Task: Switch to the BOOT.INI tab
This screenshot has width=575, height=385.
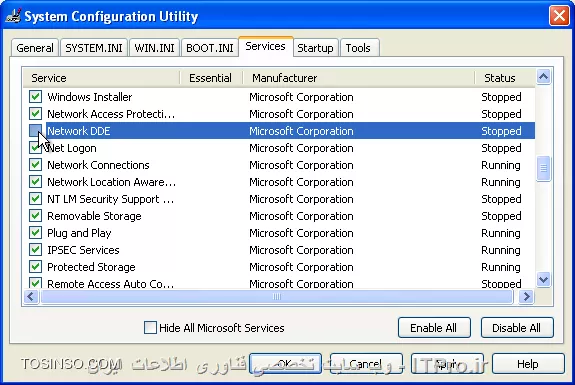Action: click(x=210, y=48)
